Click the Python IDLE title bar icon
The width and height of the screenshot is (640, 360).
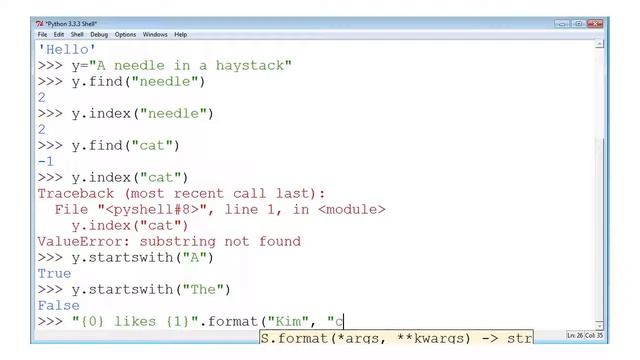pyautogui.click(x=39, y=24)
